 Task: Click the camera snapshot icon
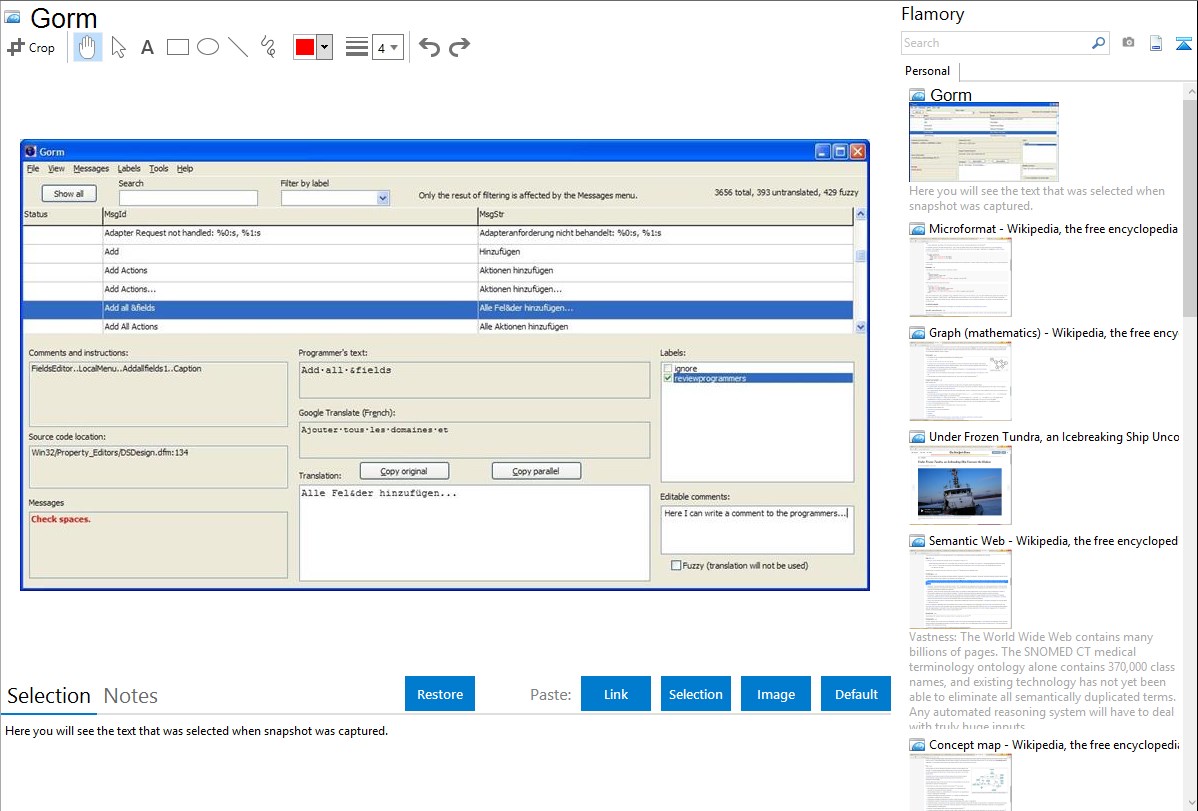[x=1128, y=43]
